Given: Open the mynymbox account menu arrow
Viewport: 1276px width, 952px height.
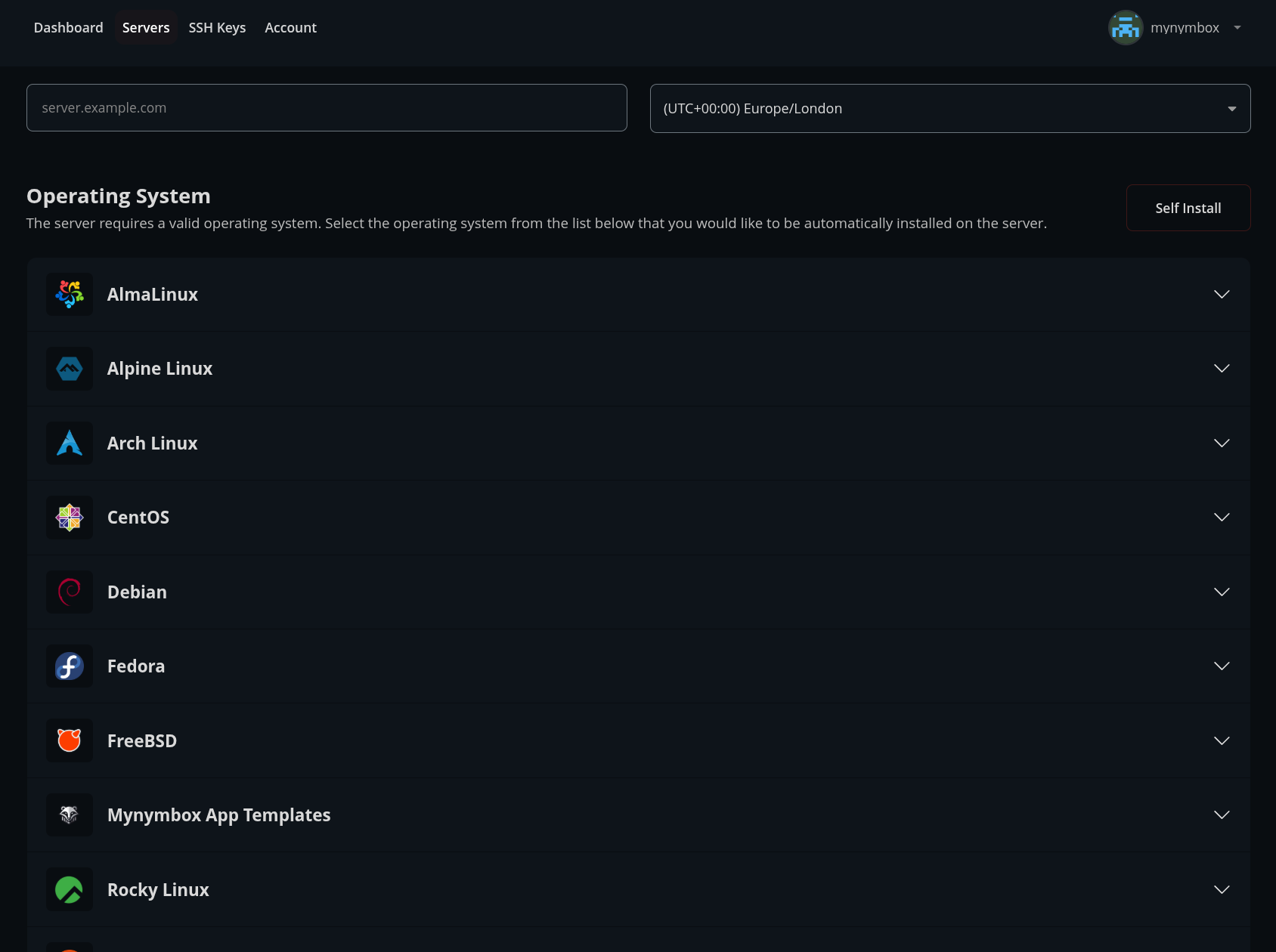Looking at the screenshot, I should coord(1237,28).
